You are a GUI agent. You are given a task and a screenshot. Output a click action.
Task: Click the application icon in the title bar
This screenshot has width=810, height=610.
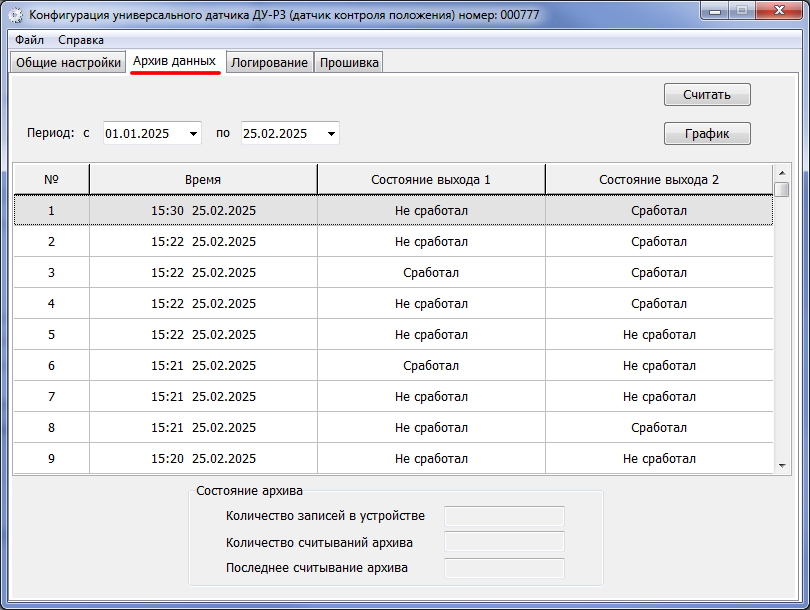click(15, 15)
